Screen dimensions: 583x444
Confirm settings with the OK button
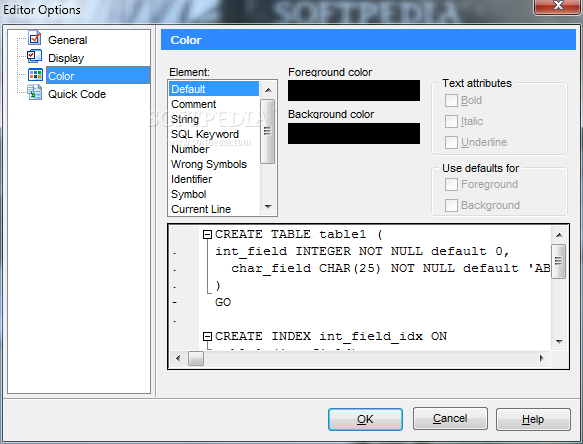(x=365, y=419)
